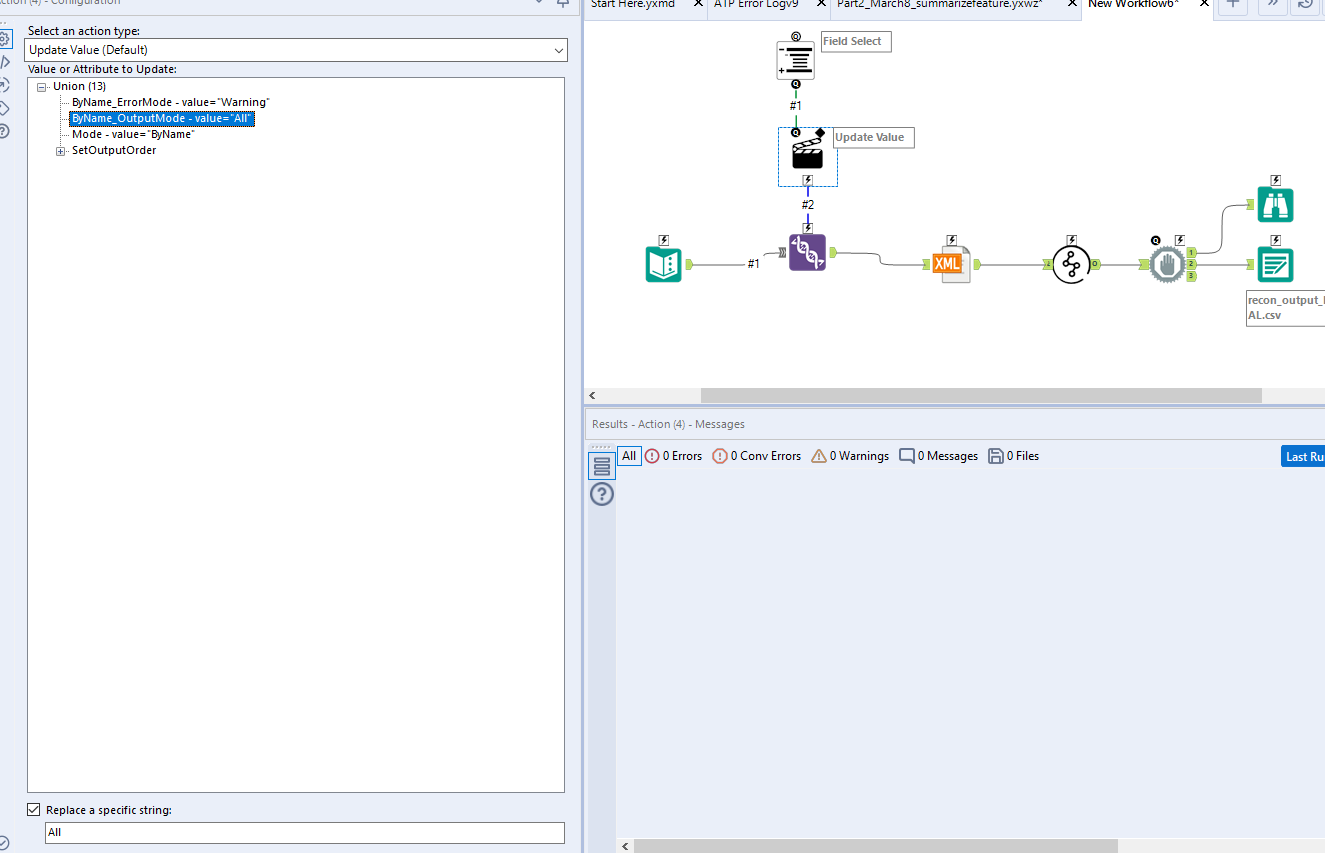The width and height of the screenshot is (1325, 853).
Task: Click inside the replace string field containing All
Action: (x=300, y=832)
